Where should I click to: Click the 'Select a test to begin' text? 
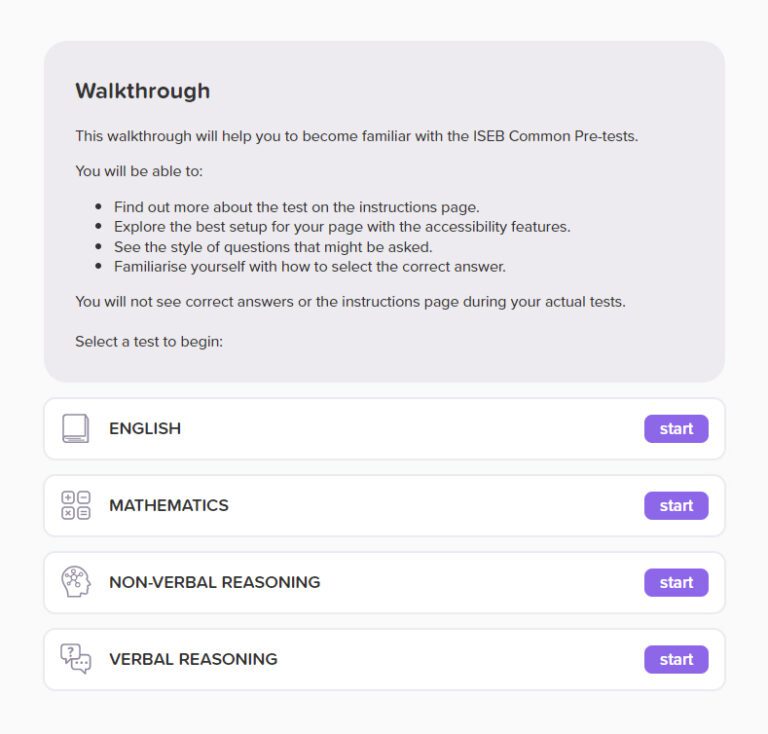149,342
